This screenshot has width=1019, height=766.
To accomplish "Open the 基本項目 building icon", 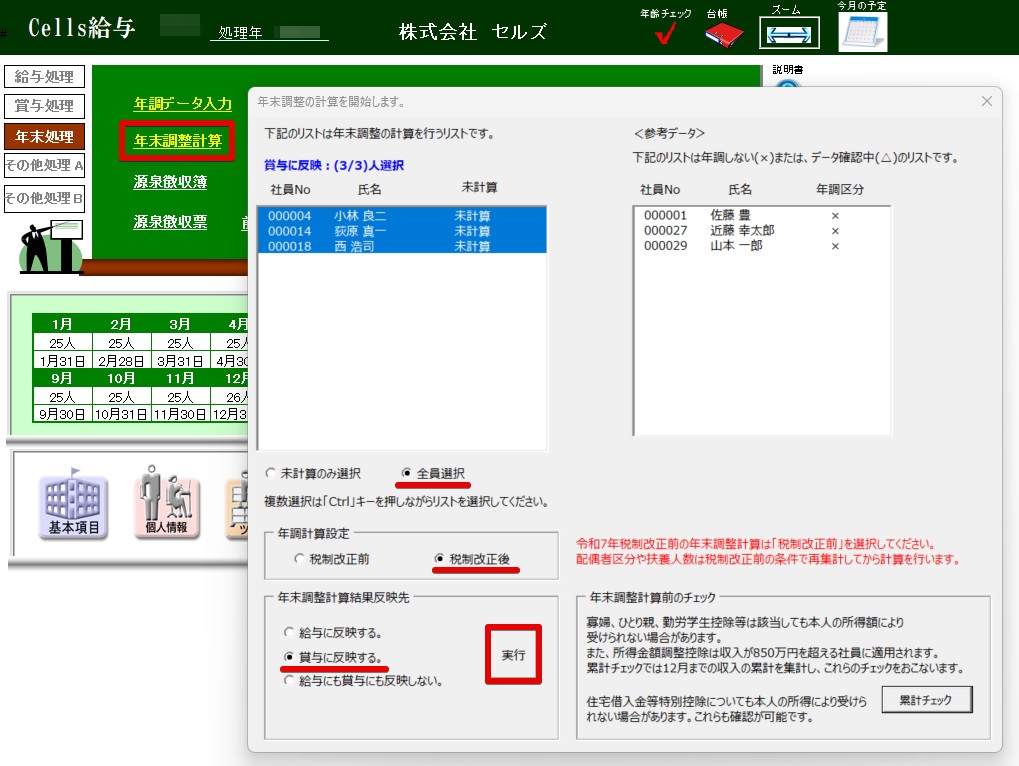I will click(x=74, y=505).
